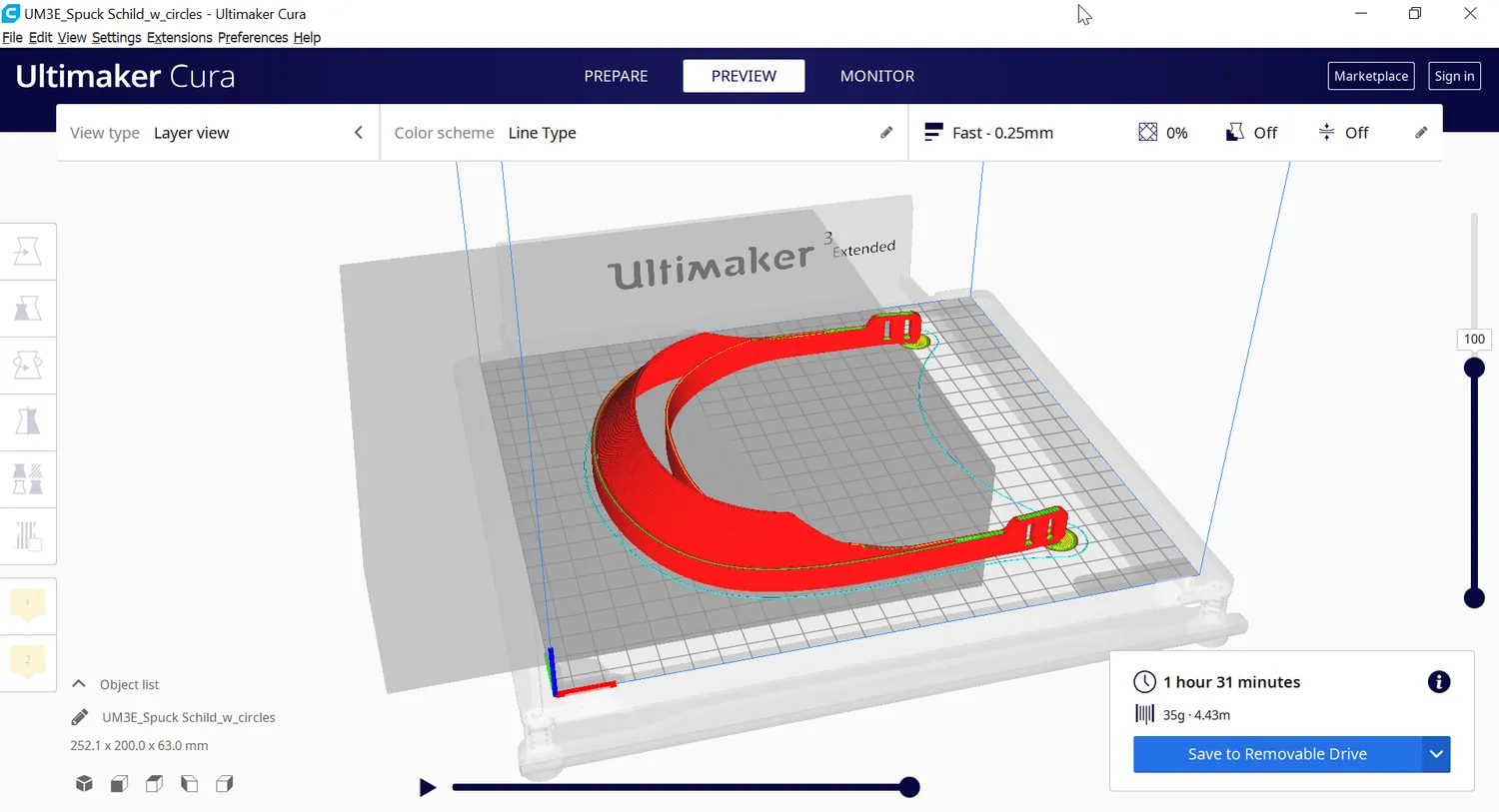Viewport: 1499px width, 812px height.
Task: Open the Extensions menu
Action: click(x=180, y=38)
